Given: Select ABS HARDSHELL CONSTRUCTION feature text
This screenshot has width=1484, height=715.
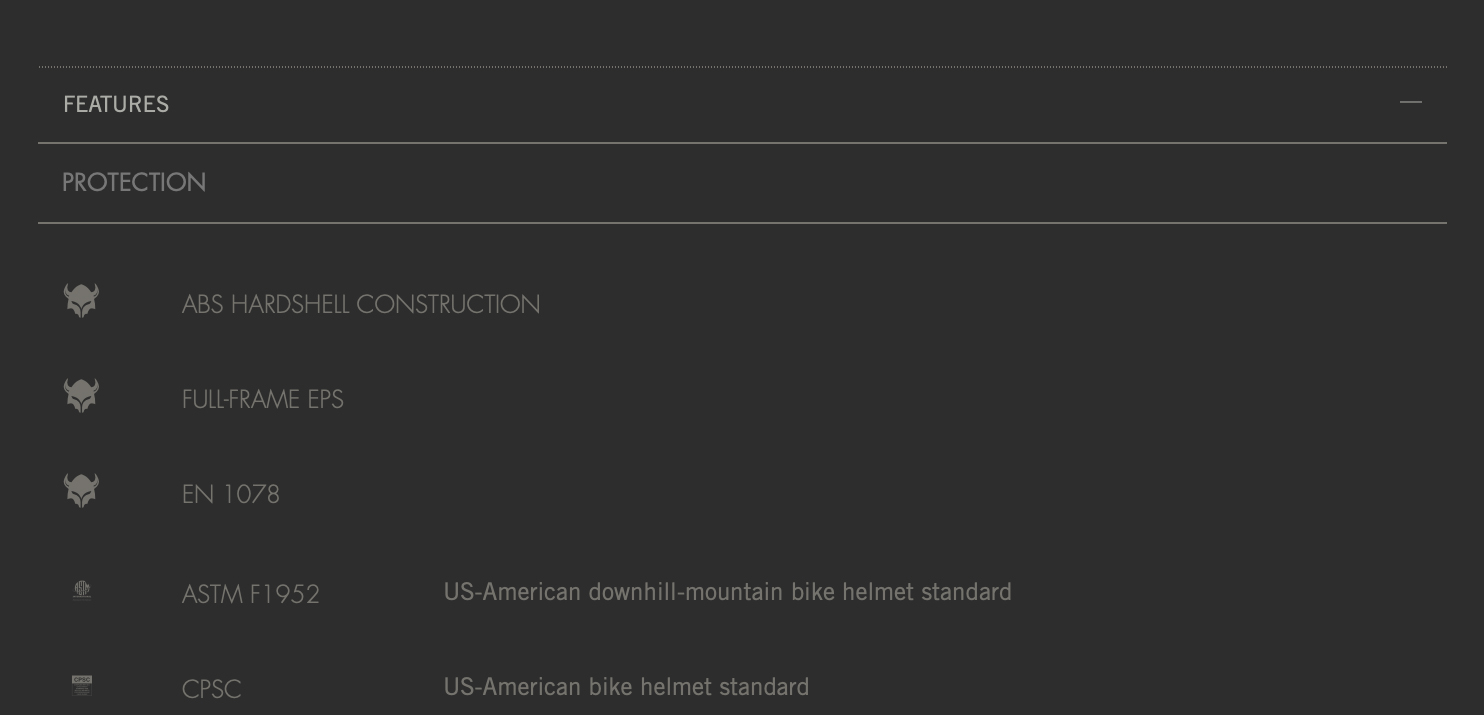Looking at the screenshot, I should pyautogui.click(x=361, y=304).
